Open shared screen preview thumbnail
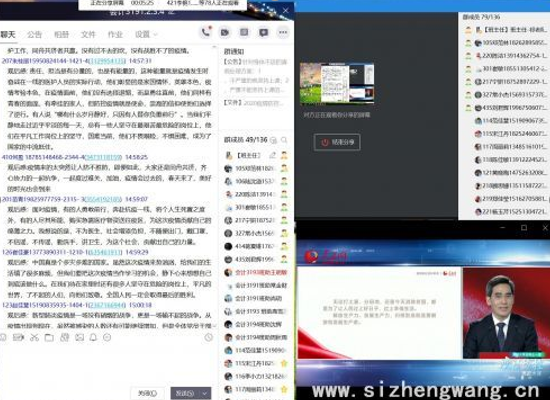The height and width of the screenshot is (400, 550). pyautogui.click(x=337, y=84)
